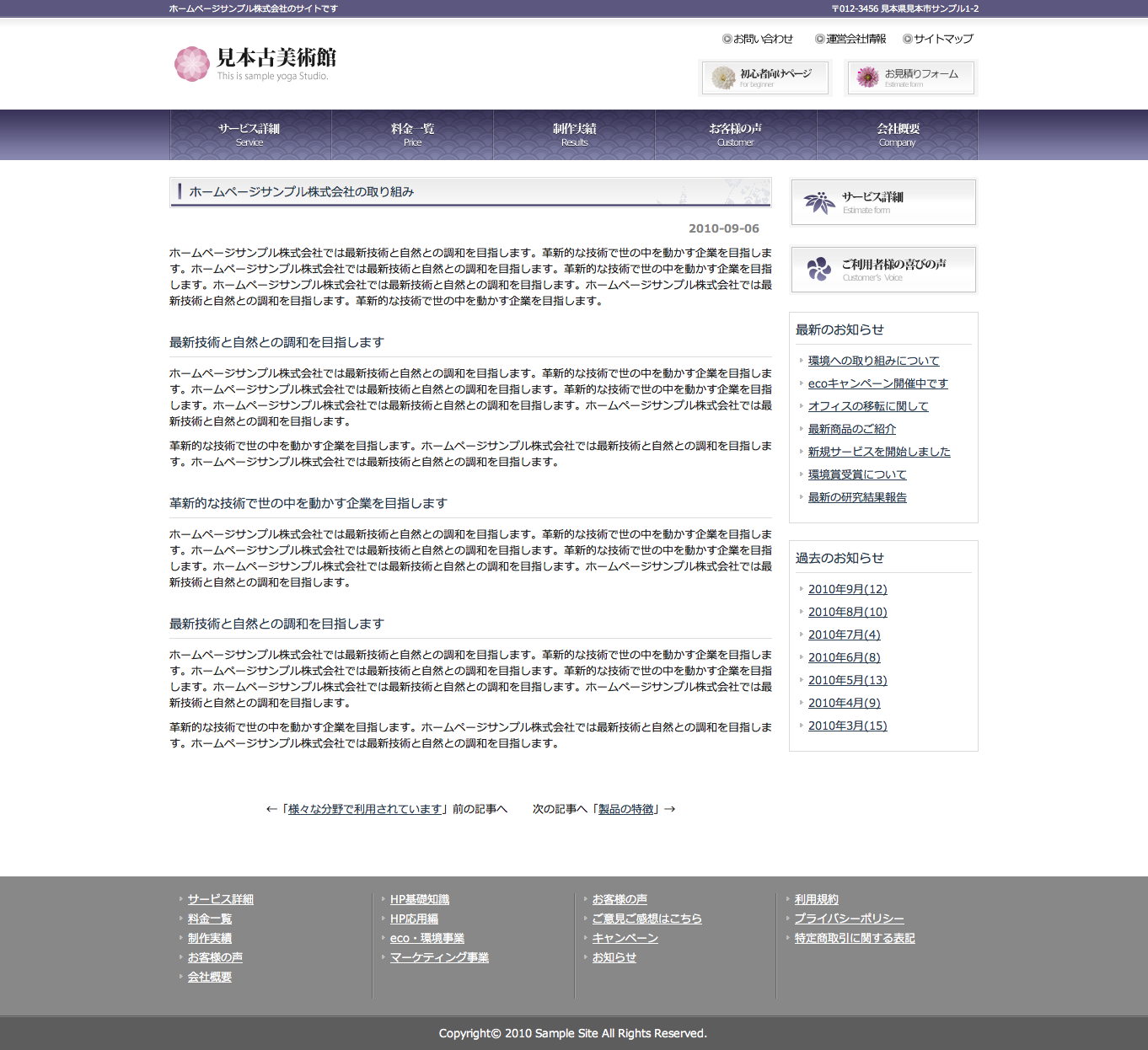Click the pink flower logo icon
1148x1050 pixels.
click(x=191, y=64)
